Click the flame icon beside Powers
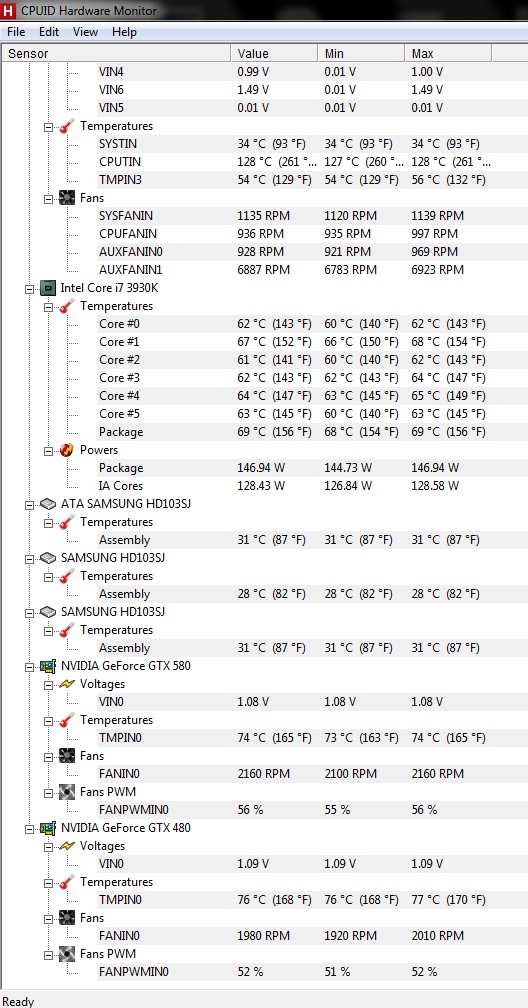The image size is (528, 1008). 67,450
